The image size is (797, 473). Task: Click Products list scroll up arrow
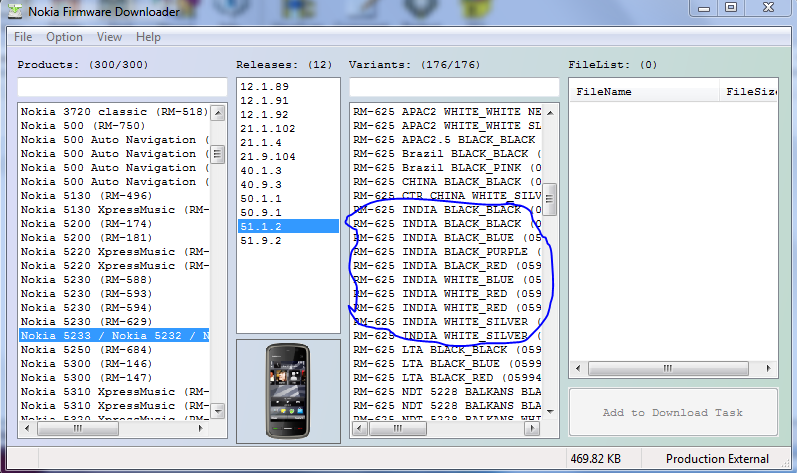pyautogui.click(x=218, y=113)
